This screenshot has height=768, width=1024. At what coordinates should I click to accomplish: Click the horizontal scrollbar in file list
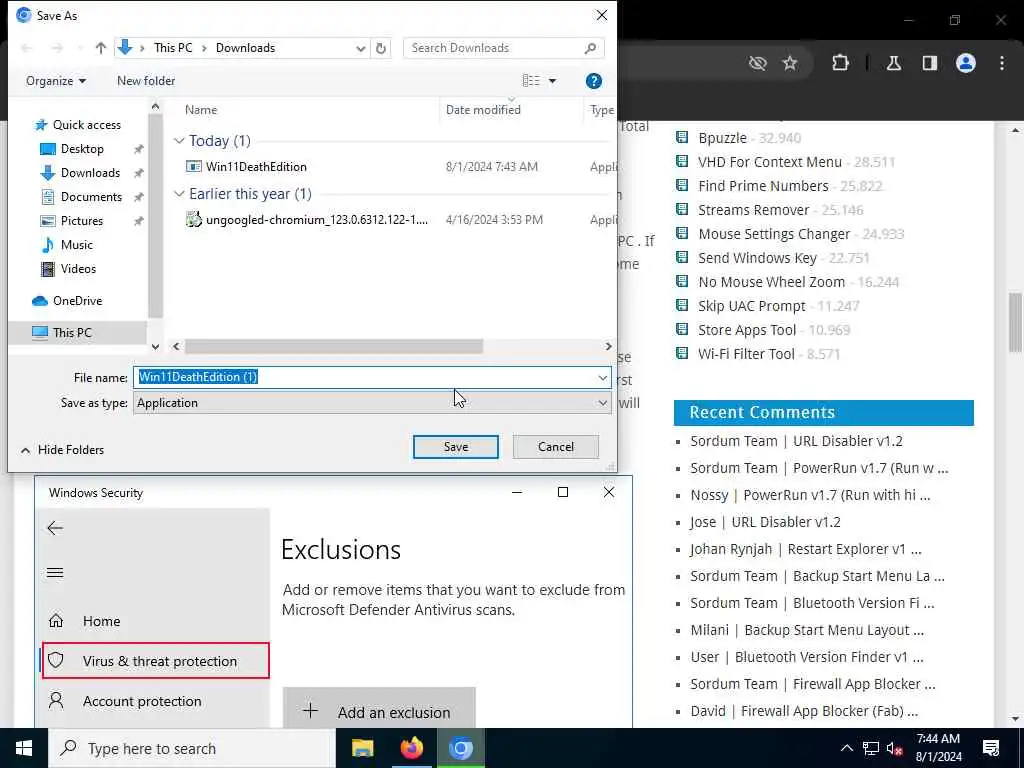(x=333, y=347)
